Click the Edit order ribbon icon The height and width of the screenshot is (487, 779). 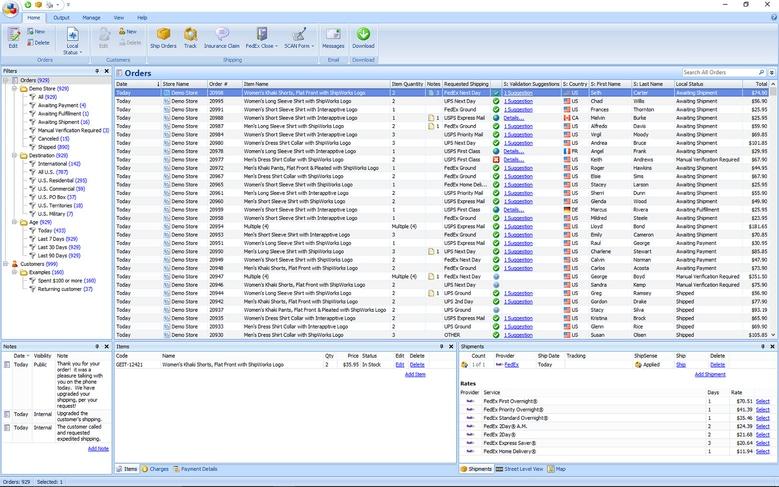pyautogui.click(x=13, y=38)
